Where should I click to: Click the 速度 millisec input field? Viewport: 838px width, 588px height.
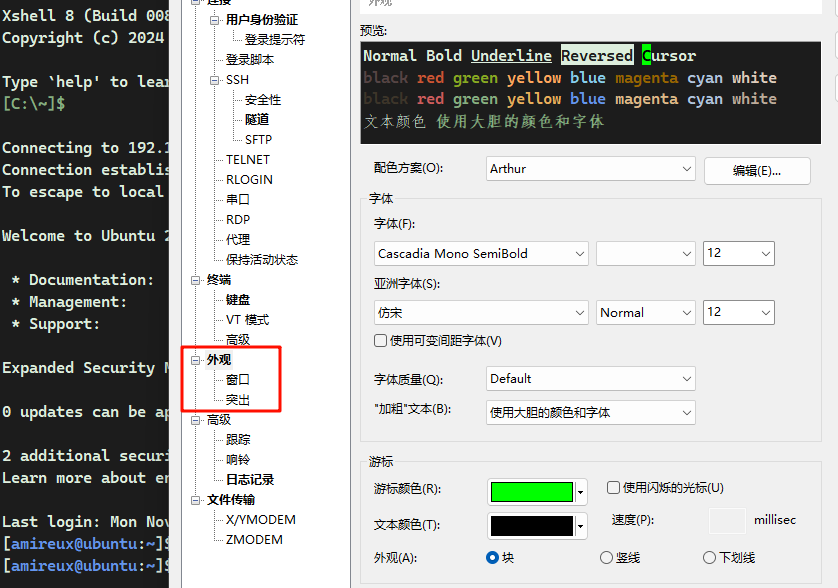click(x=727, y=519)
